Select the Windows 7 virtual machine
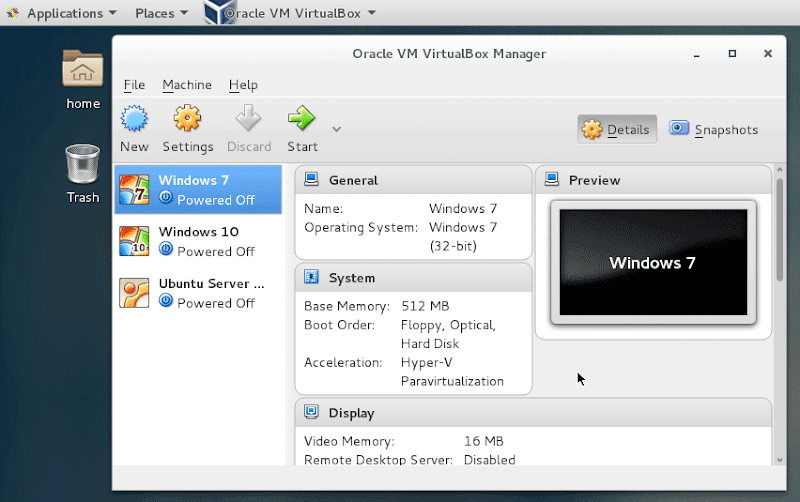Screen dimensions: 800x502 point(198,189)
